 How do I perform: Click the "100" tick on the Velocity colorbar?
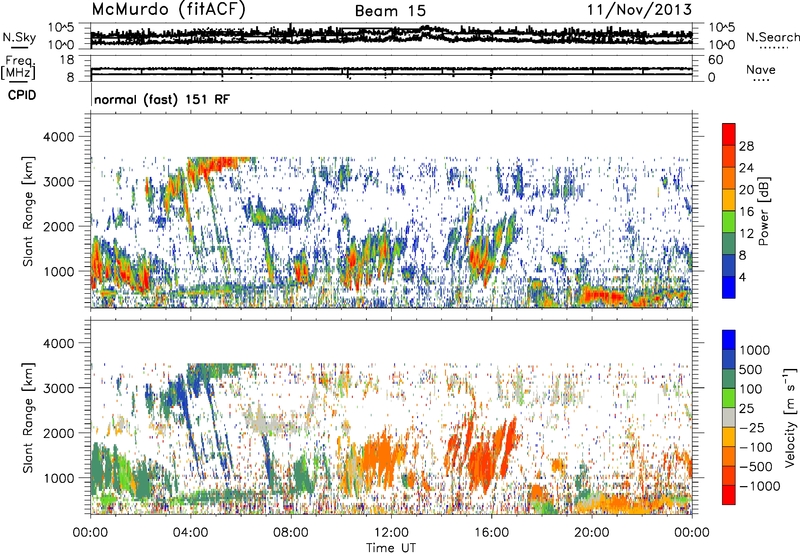[751, 389]
